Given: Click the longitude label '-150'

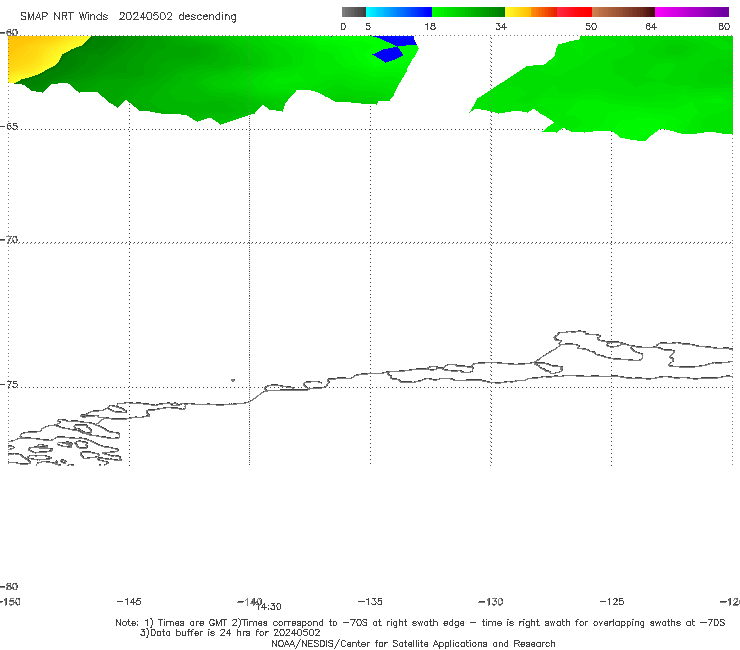Looking at the screenshot, I should (x=10, y=602).
